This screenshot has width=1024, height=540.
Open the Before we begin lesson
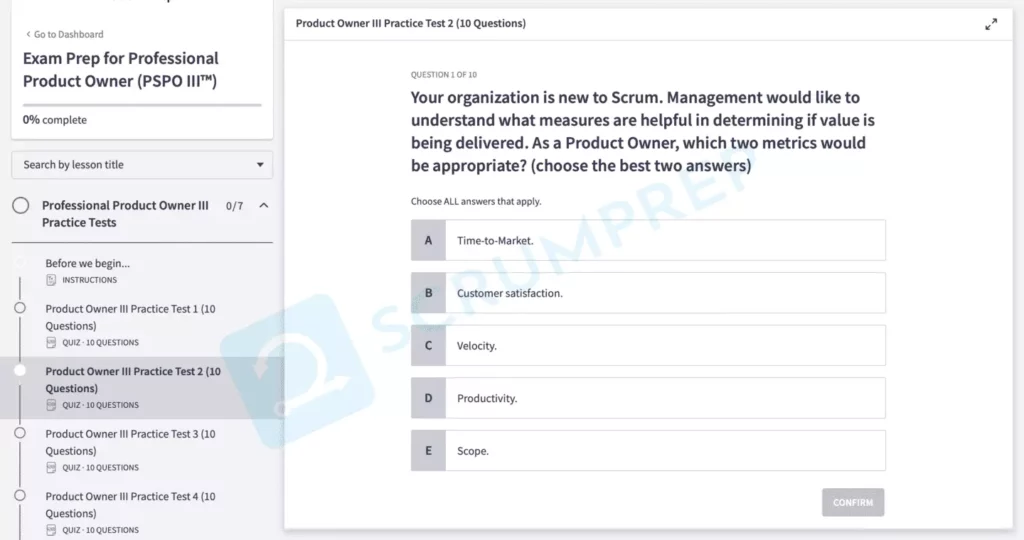88,264
